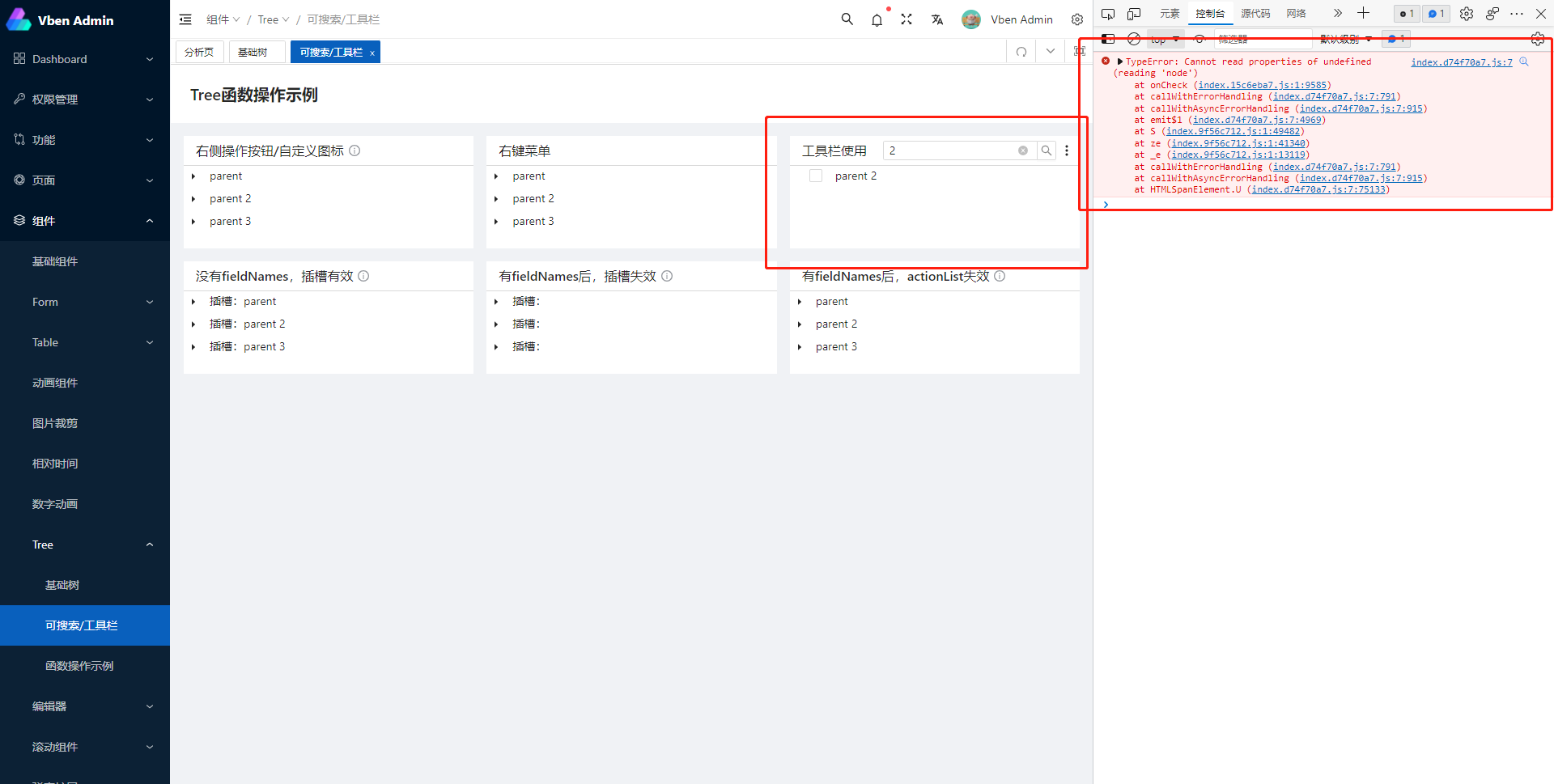Viewport: 1554px width, 784px height.
Task: Switch to the 源代码 DevTools tab
Action: pos(1255,13)
